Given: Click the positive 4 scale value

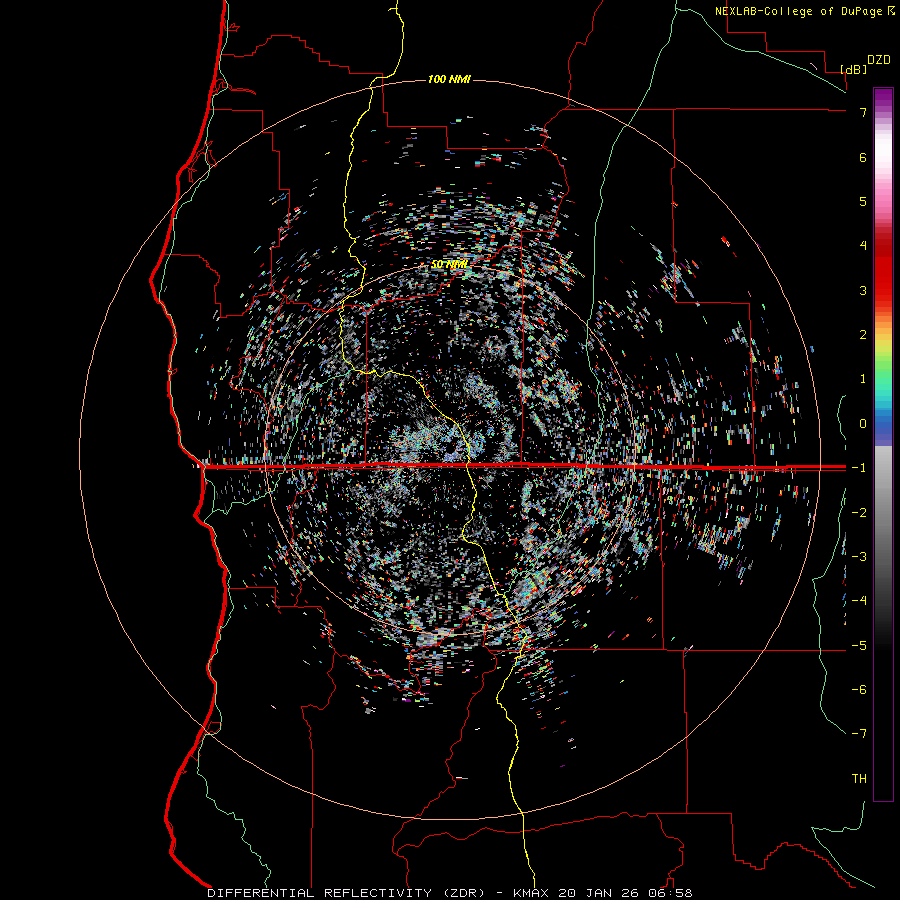Looking at the screenshot, I should point(863,246).
